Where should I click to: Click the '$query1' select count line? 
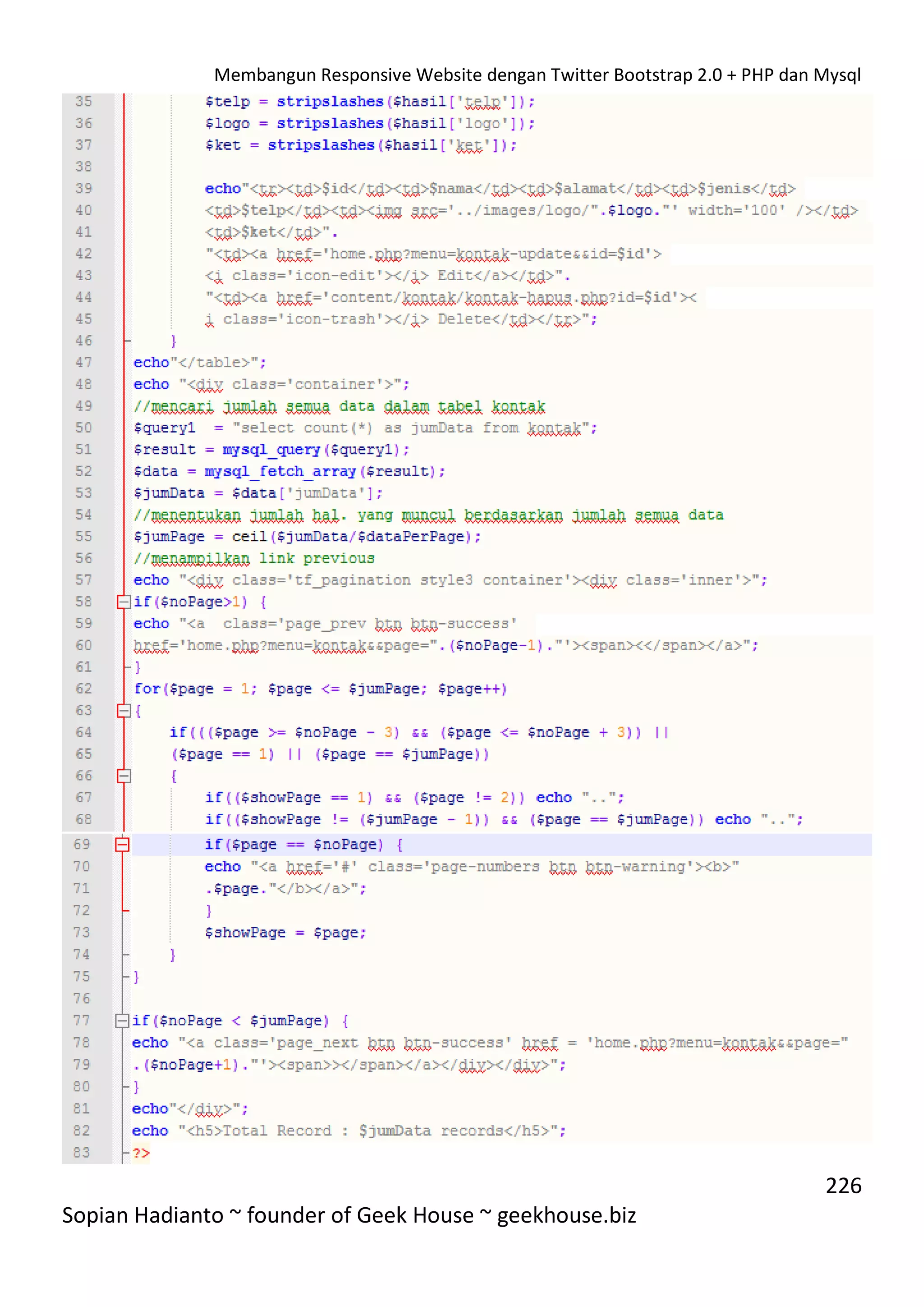[365, 428]
